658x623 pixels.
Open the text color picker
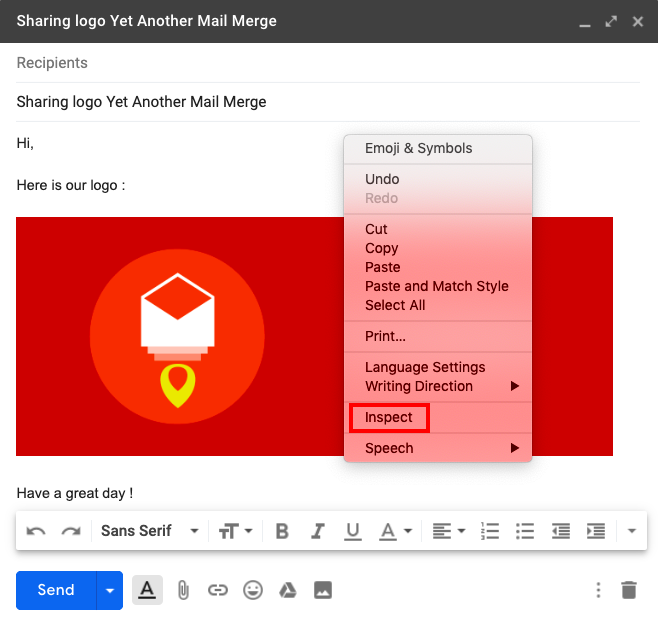[393, 531]
